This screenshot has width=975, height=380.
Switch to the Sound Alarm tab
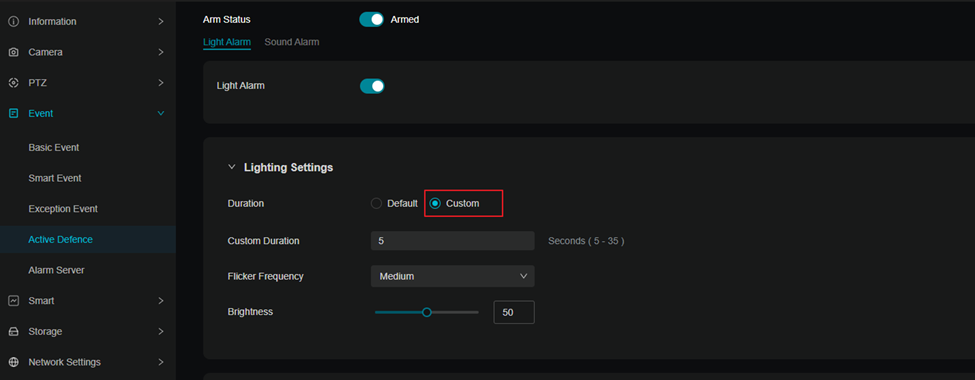click(x=292, y=42)
